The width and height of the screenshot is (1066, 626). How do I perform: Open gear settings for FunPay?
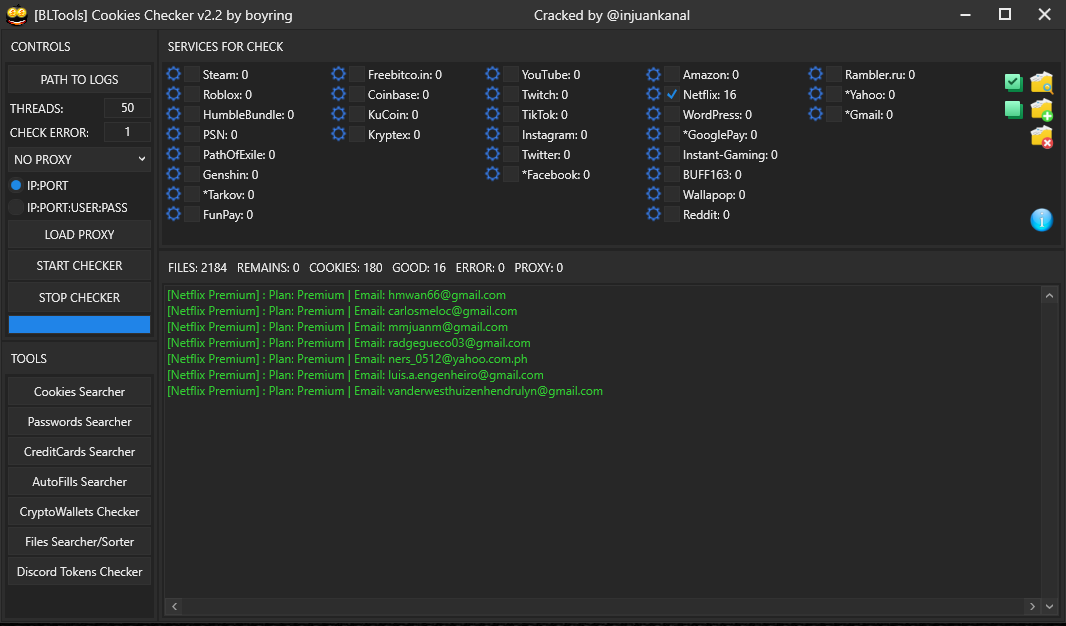173,214
